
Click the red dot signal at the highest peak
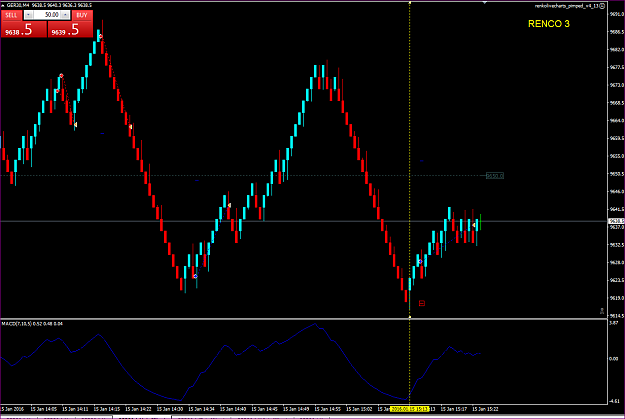click(101, 36)
